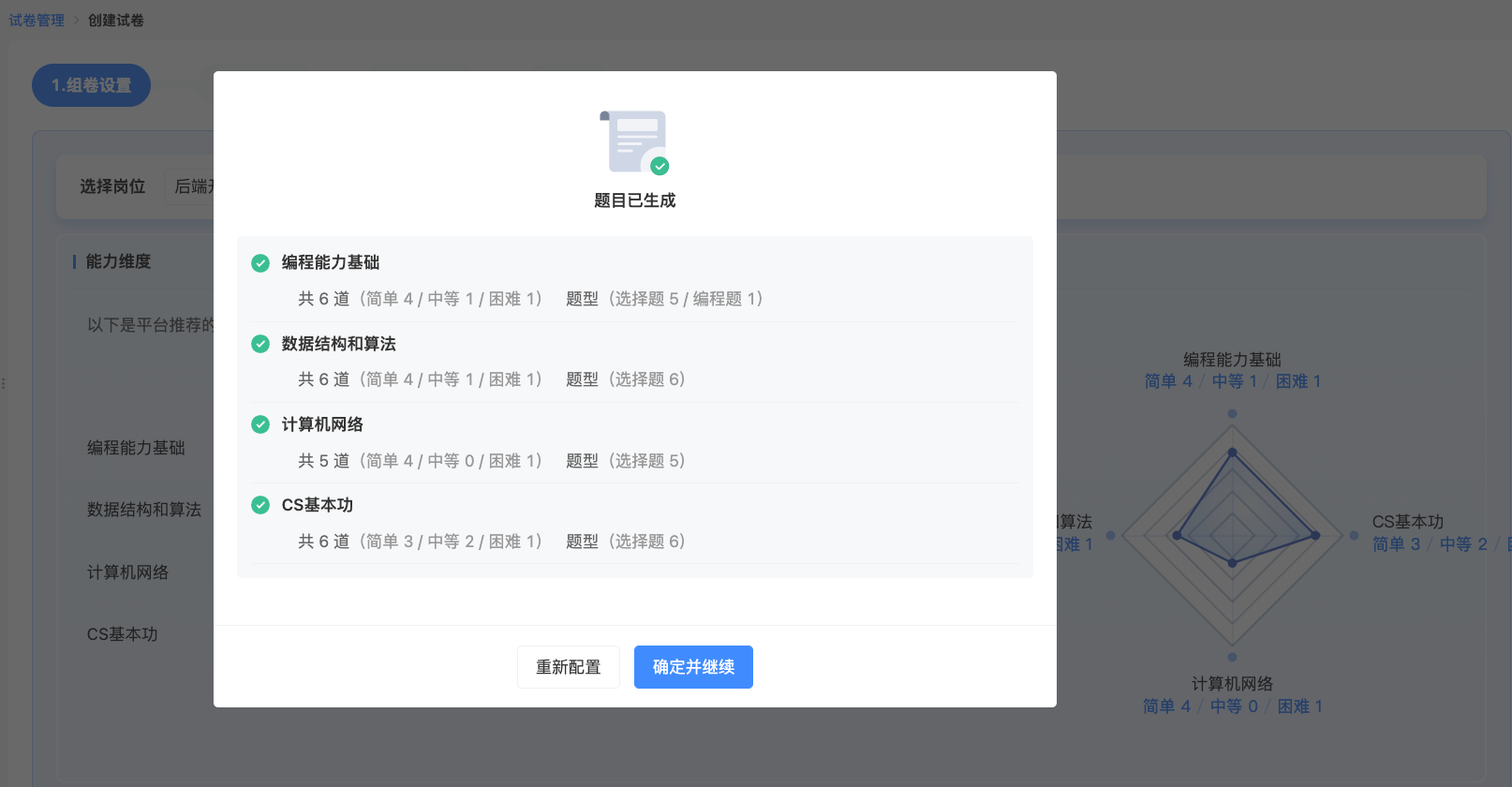This screenshot has width=1512, height=787.
Task: Click 数据结构和算法 row in background panel
Action: pyautogui.click(x=144, y=510)
